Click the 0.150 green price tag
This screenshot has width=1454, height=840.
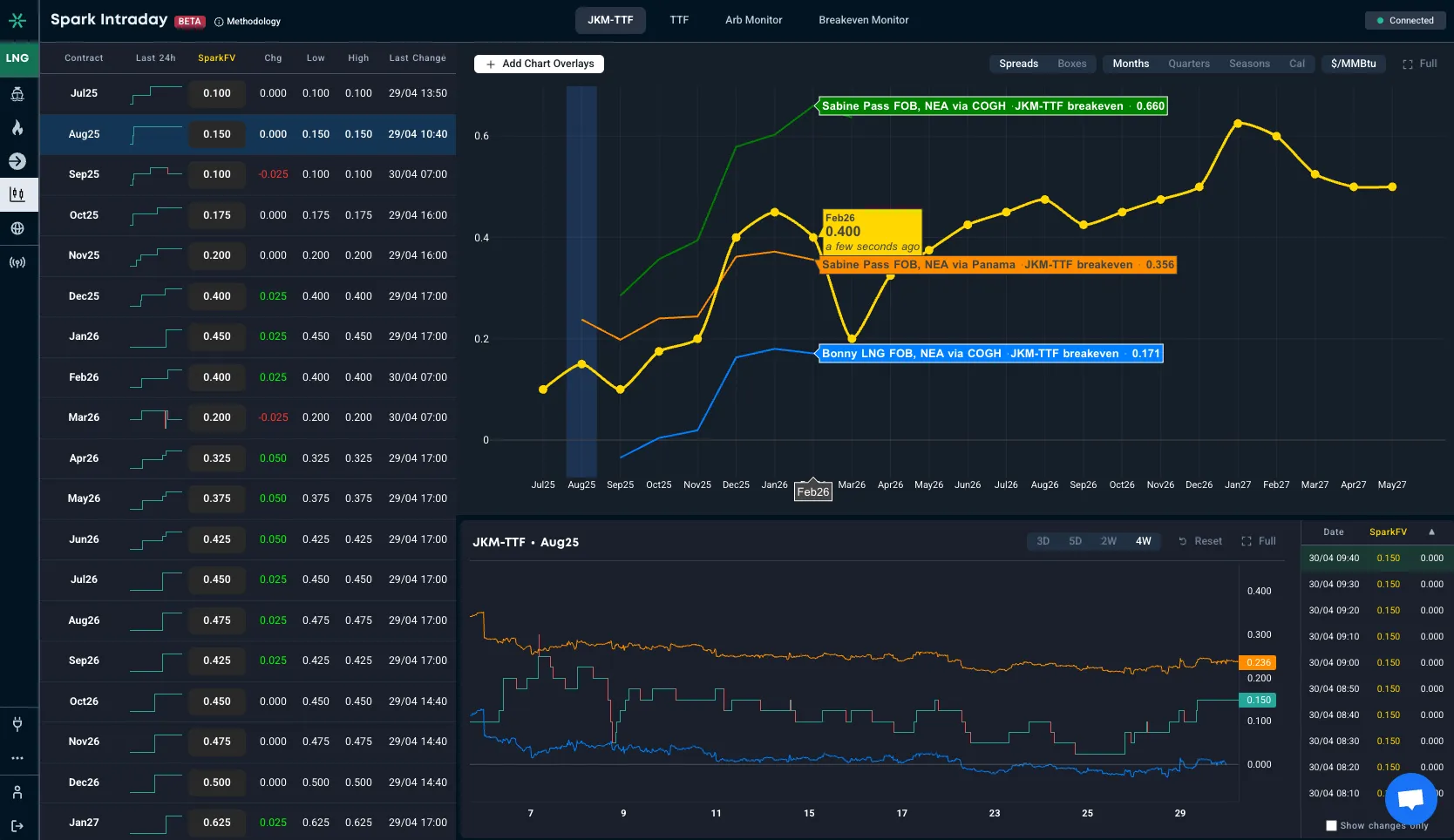1258,700
